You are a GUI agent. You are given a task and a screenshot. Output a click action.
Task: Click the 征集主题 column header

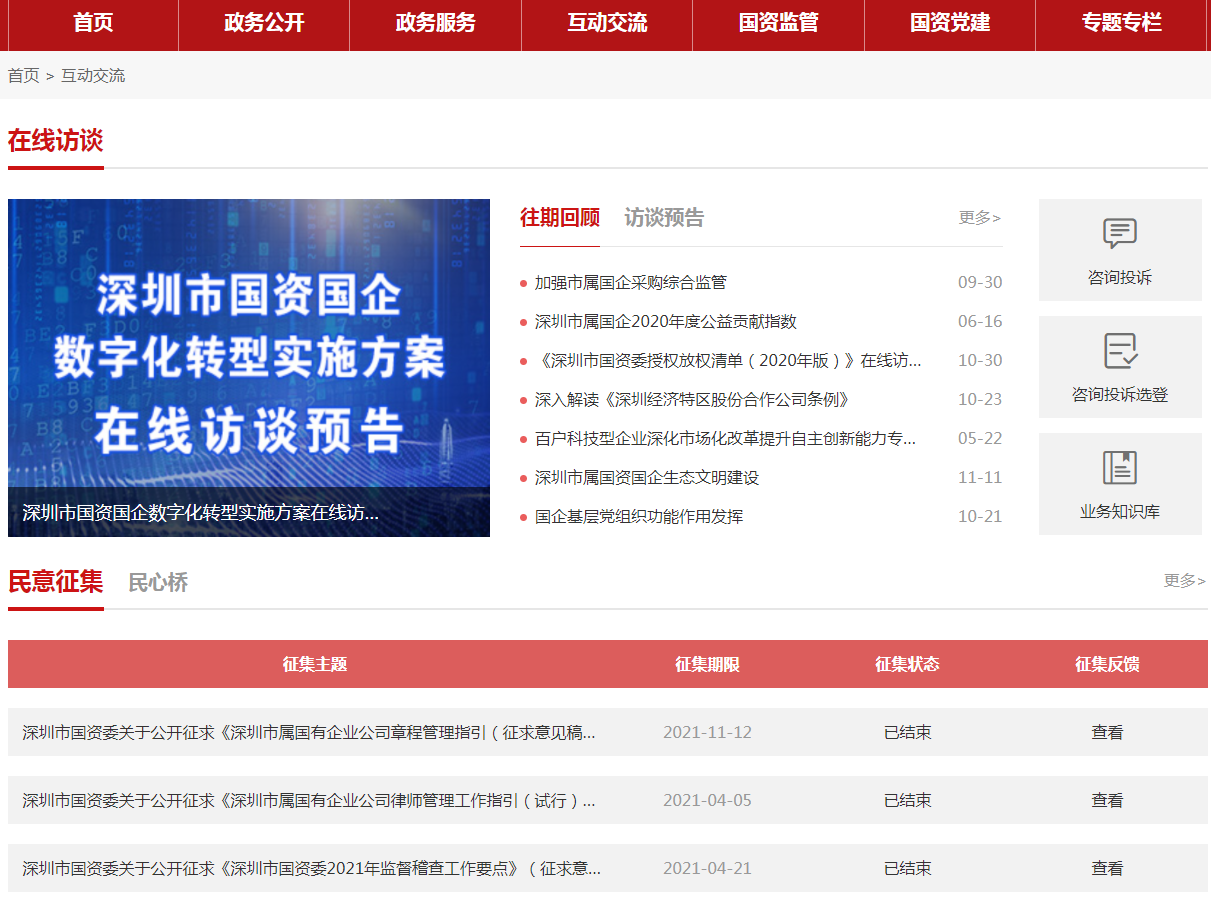click(314, 665)
